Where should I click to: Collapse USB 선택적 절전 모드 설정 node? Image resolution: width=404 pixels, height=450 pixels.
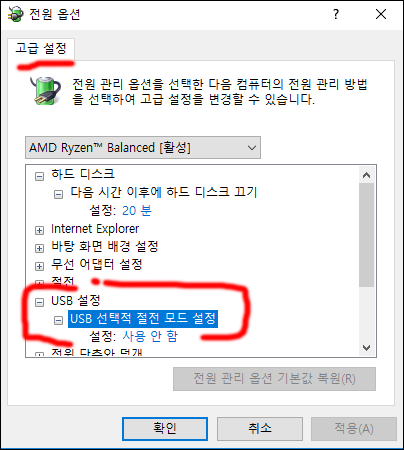[58, 320]
